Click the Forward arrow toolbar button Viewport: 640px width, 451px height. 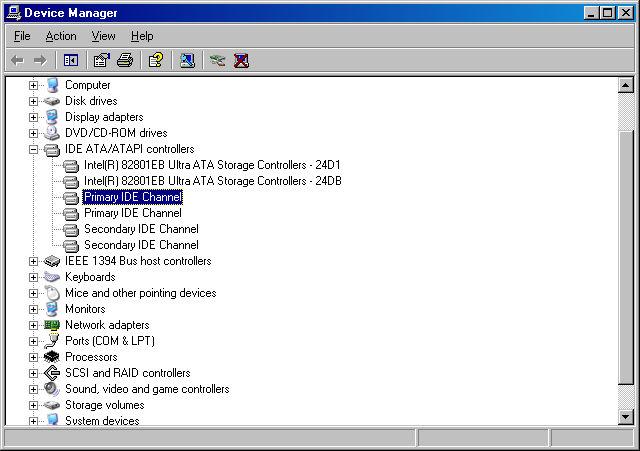(x=40, y=61)
